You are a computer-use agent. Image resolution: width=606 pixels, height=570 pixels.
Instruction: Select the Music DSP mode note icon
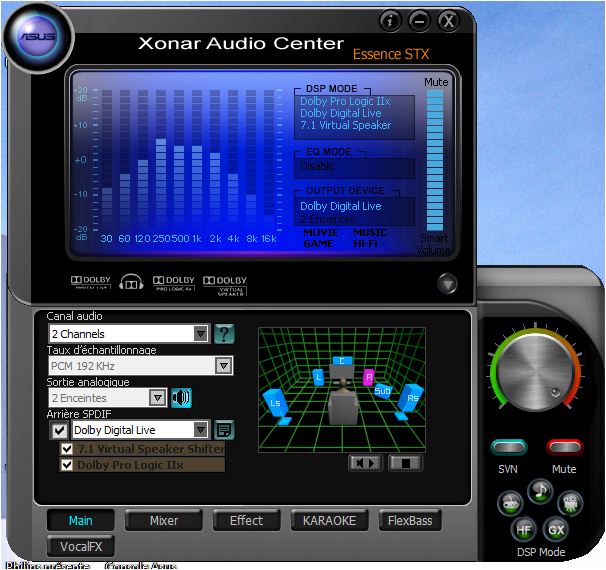[540, 492]
